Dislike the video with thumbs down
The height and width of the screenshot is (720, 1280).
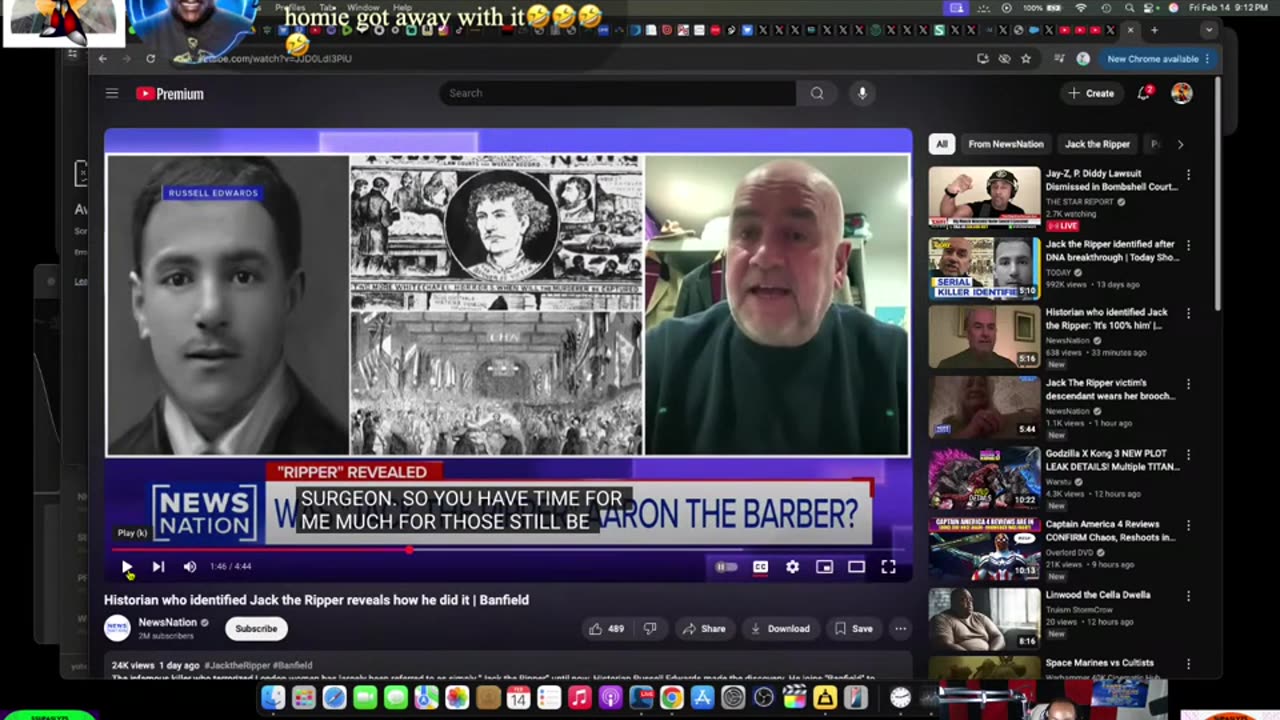[650, 629]
